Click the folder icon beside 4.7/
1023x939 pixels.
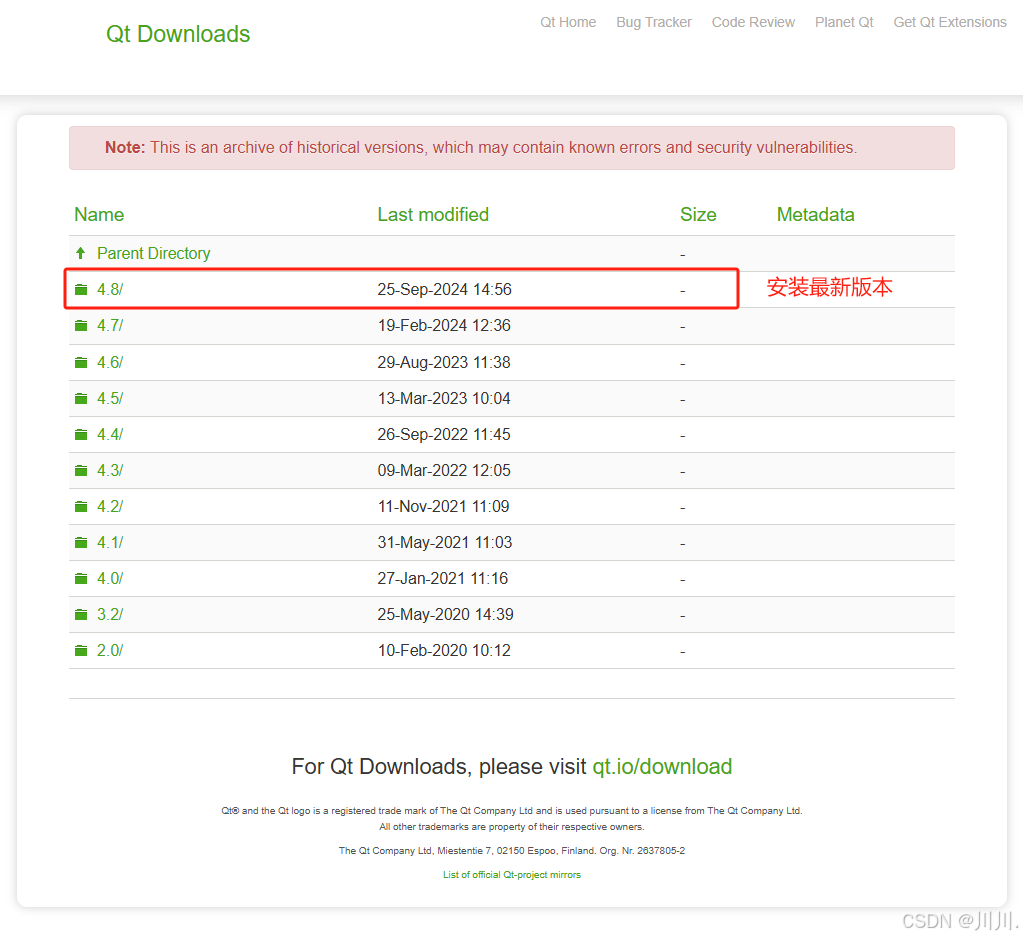[x=81, y=325]
